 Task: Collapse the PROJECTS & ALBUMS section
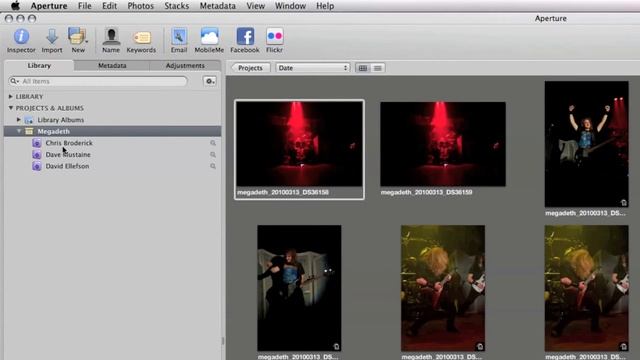point(11,108)
